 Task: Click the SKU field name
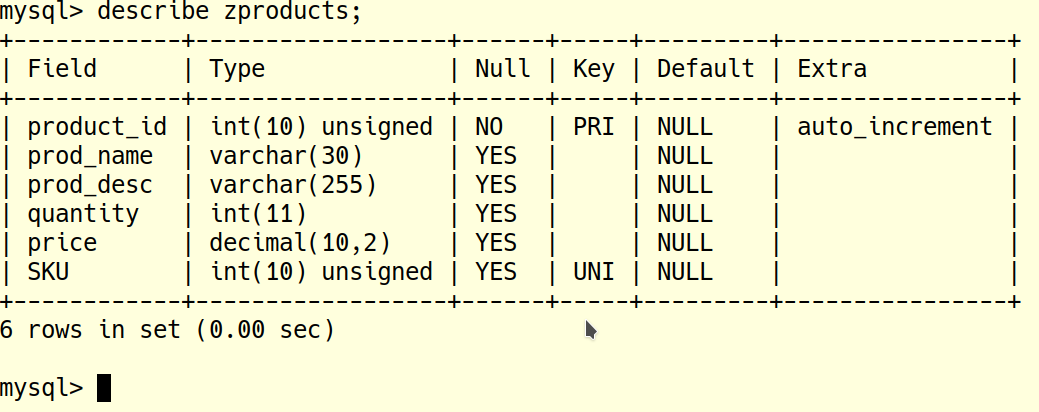[x=48, y=272]
